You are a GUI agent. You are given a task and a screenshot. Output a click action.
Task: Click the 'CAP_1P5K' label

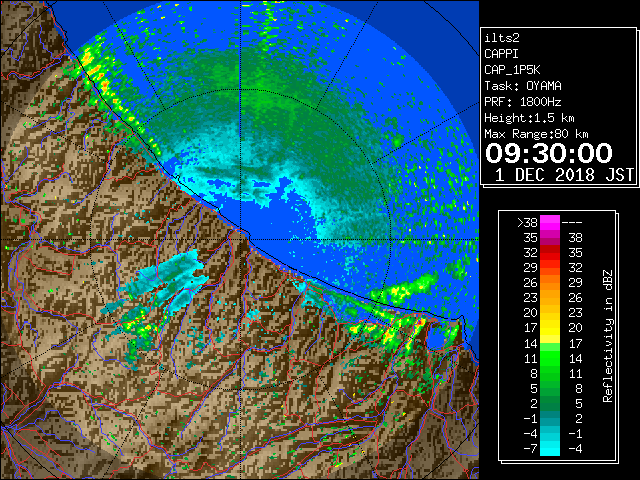tap(512, 70)
